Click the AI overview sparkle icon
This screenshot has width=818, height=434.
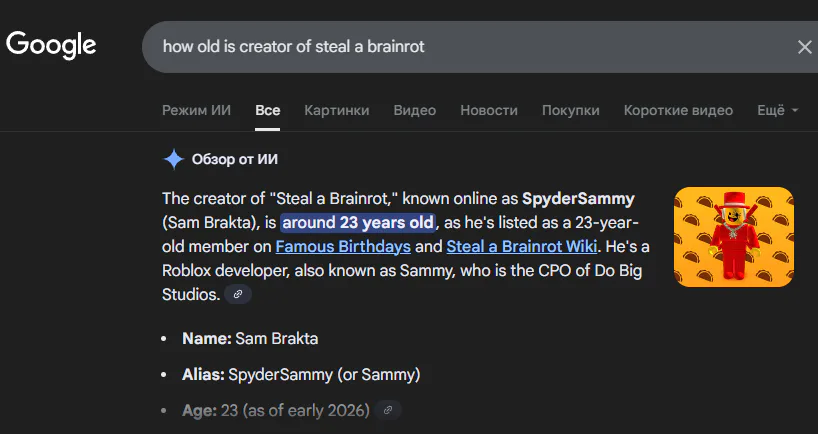[x=174, y=159]
